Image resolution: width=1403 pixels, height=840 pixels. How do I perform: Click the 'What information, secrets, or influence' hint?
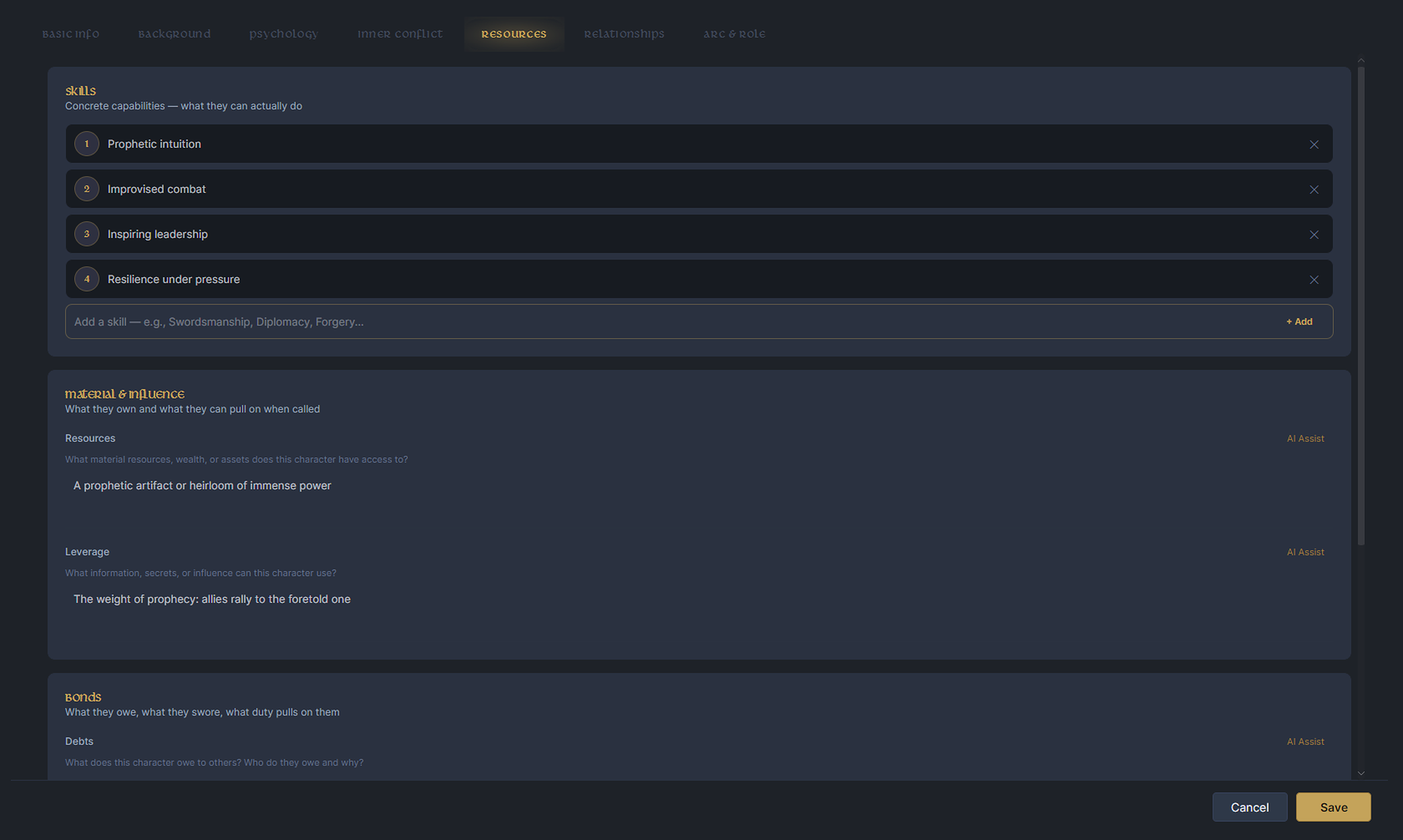click(x=201, y=573)
